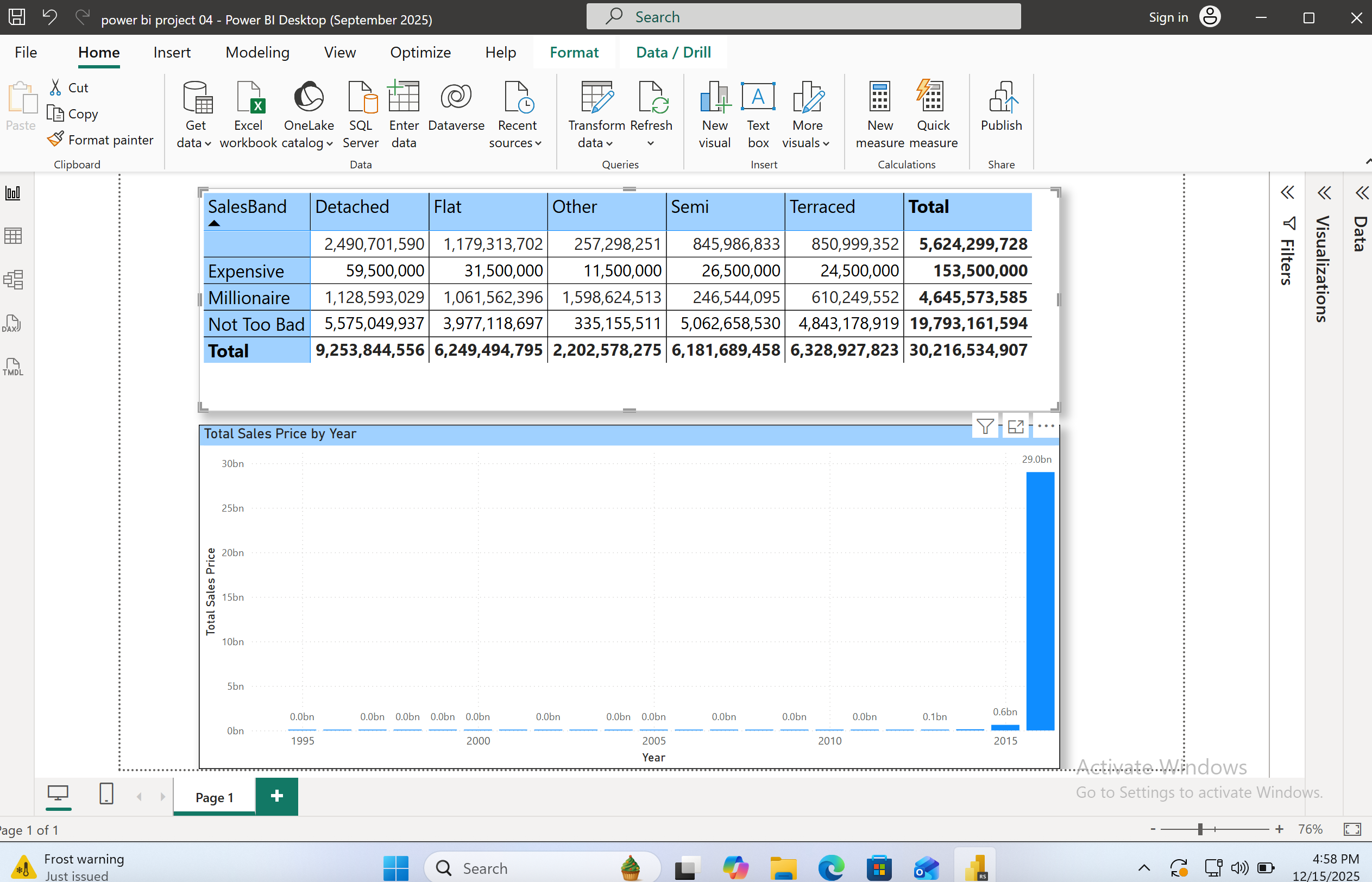The image size is (1372, 882).
Task: Expand the Visualizations pane
Action: coord(1324,193)
